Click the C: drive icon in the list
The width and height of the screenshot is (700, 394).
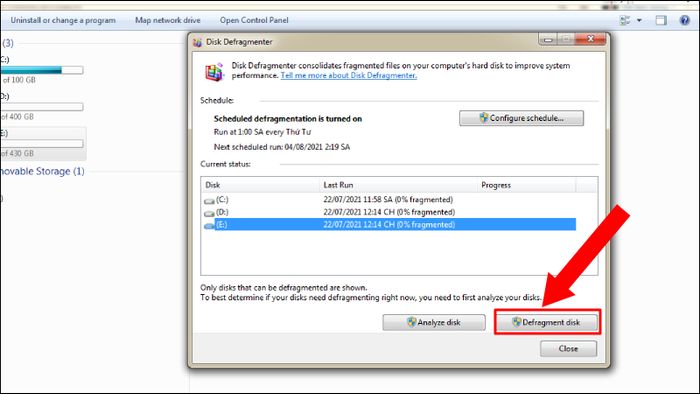pyautogui.click(x=209, y=201)
